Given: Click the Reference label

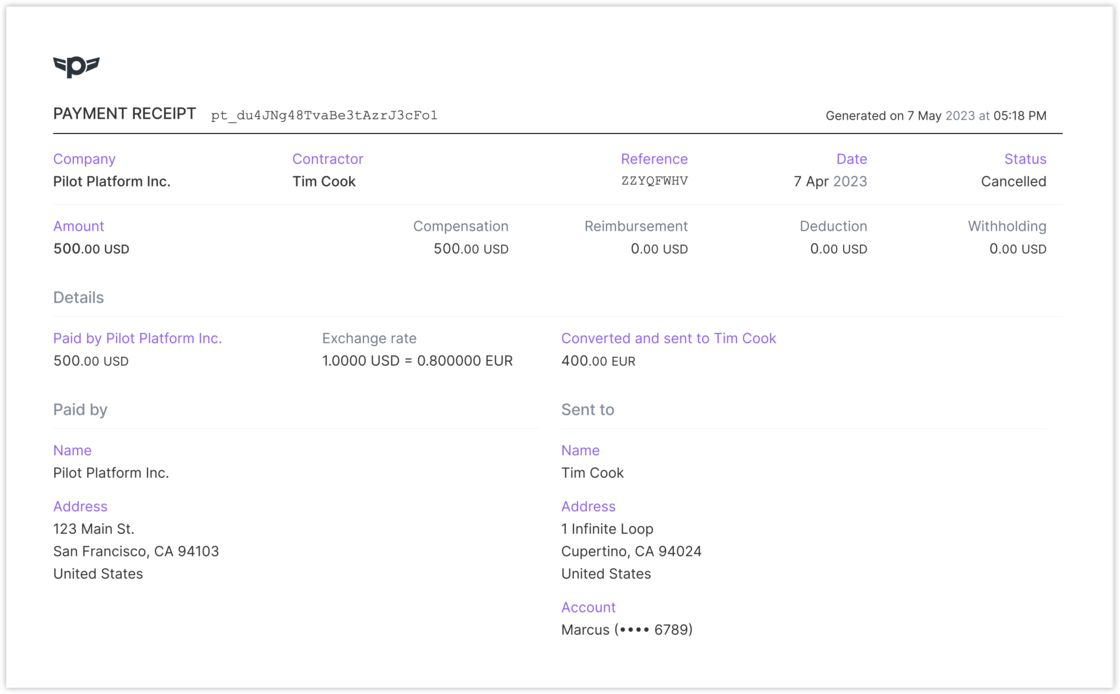Looking at the screenshot, I should pos(654,159).
